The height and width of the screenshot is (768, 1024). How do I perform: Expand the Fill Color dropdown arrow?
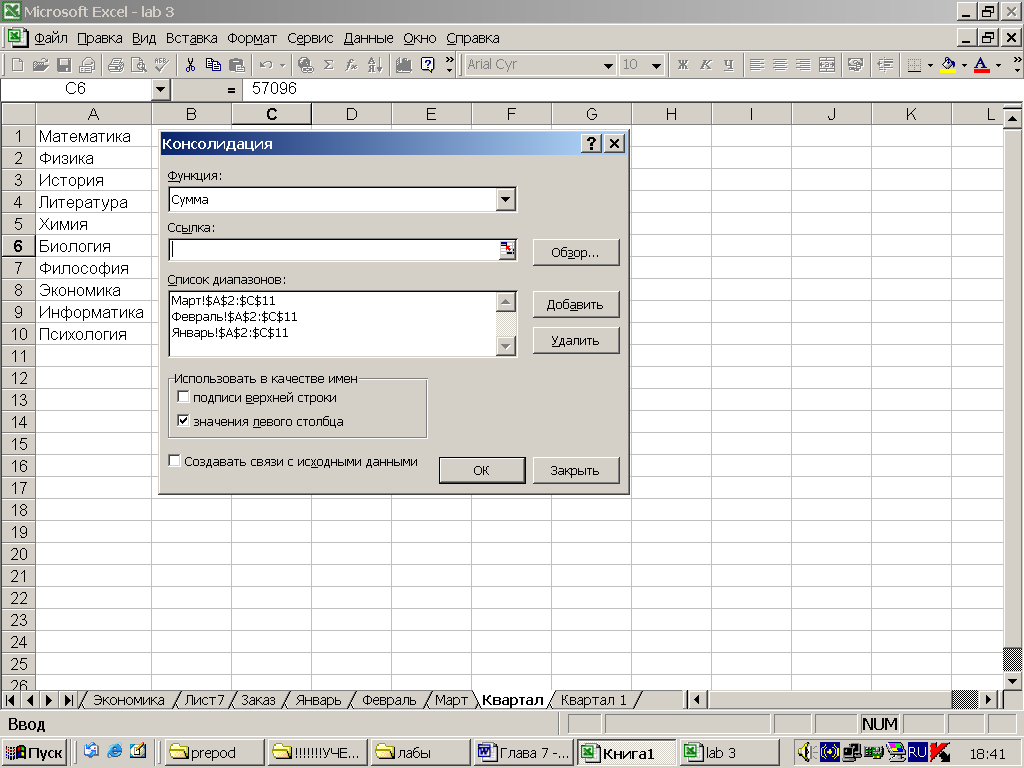(x=964, y=65)
